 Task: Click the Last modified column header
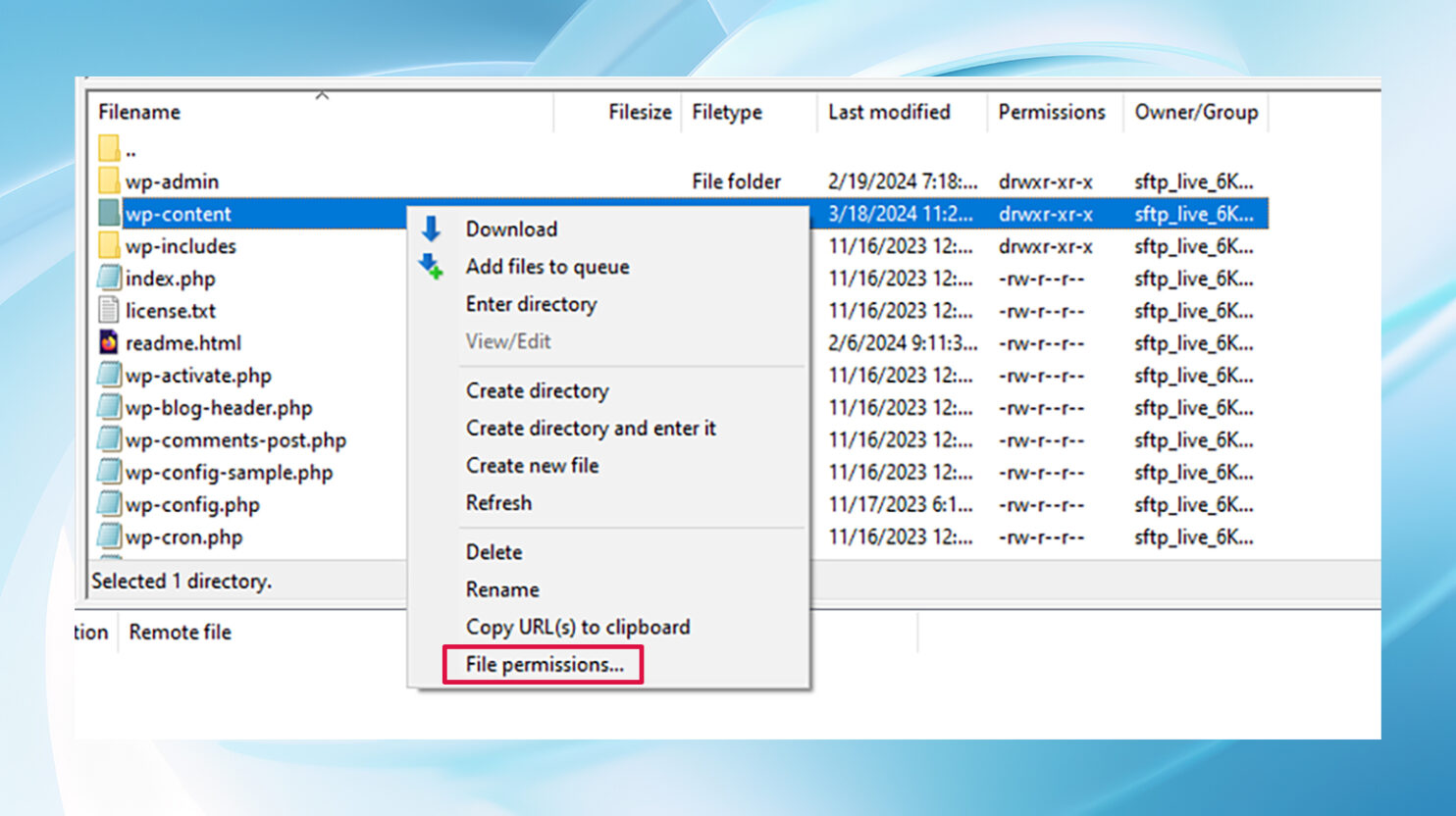(888, 112)
